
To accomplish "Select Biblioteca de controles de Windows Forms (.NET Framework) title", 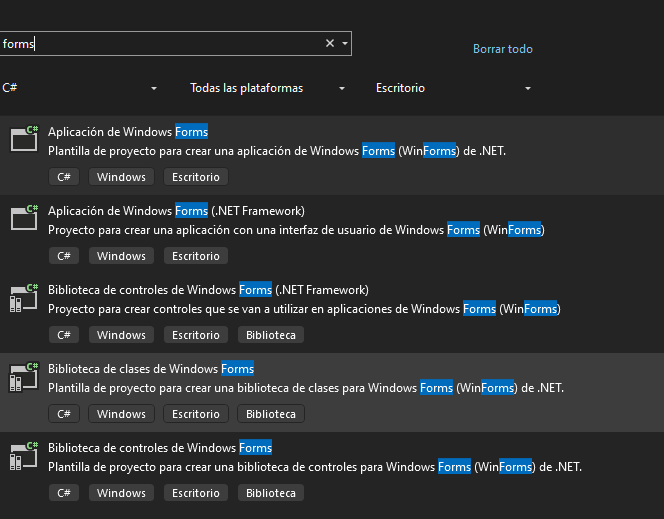I will (x=208, y=290).
